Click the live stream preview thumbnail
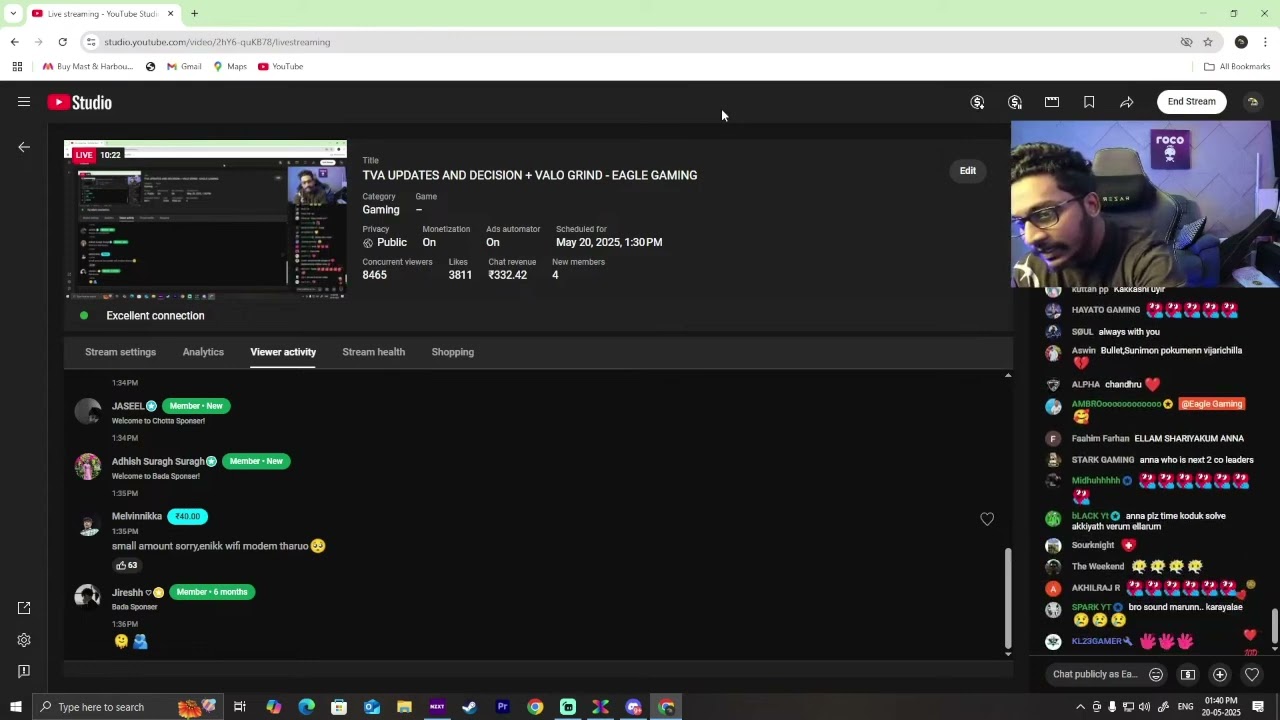Image resolution: width=1280 pixels, height=720 pixels. [205, 220]
